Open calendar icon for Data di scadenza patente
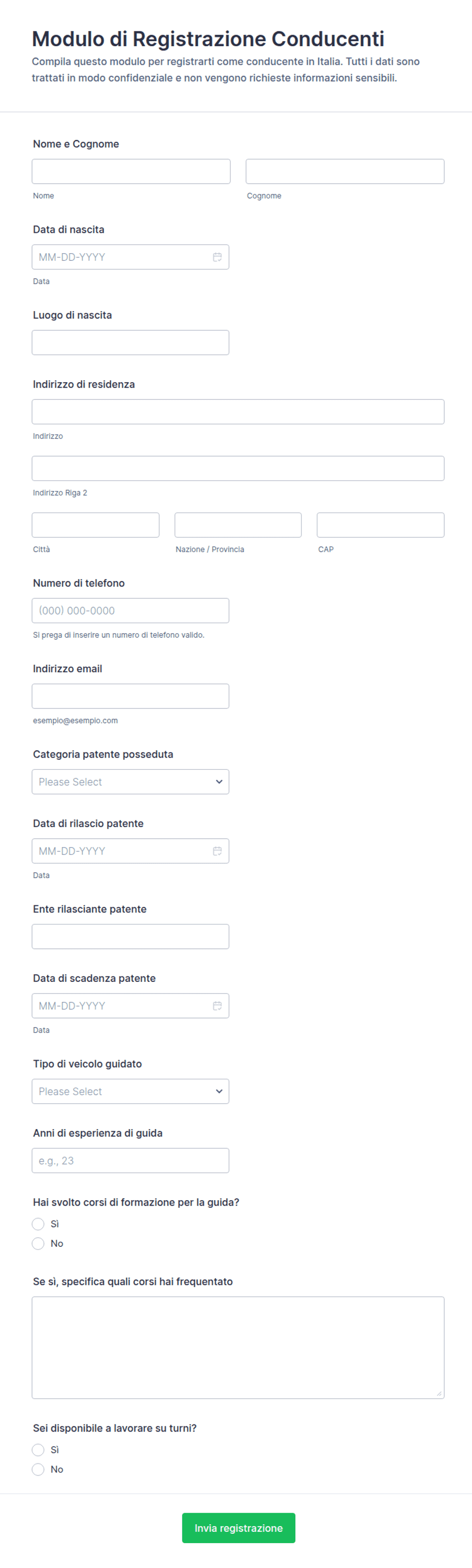 (217, 1006)
